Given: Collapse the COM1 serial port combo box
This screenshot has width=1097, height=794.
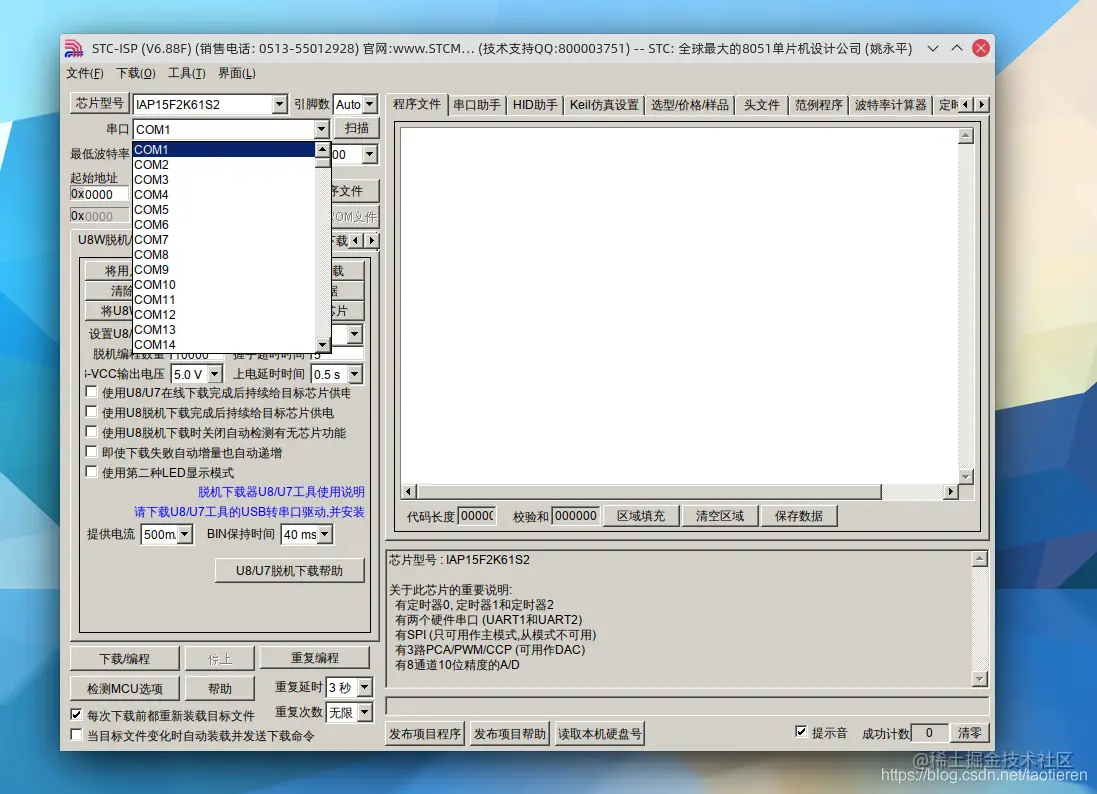Looking at the screenshot, I should click(x=321, y=129).
